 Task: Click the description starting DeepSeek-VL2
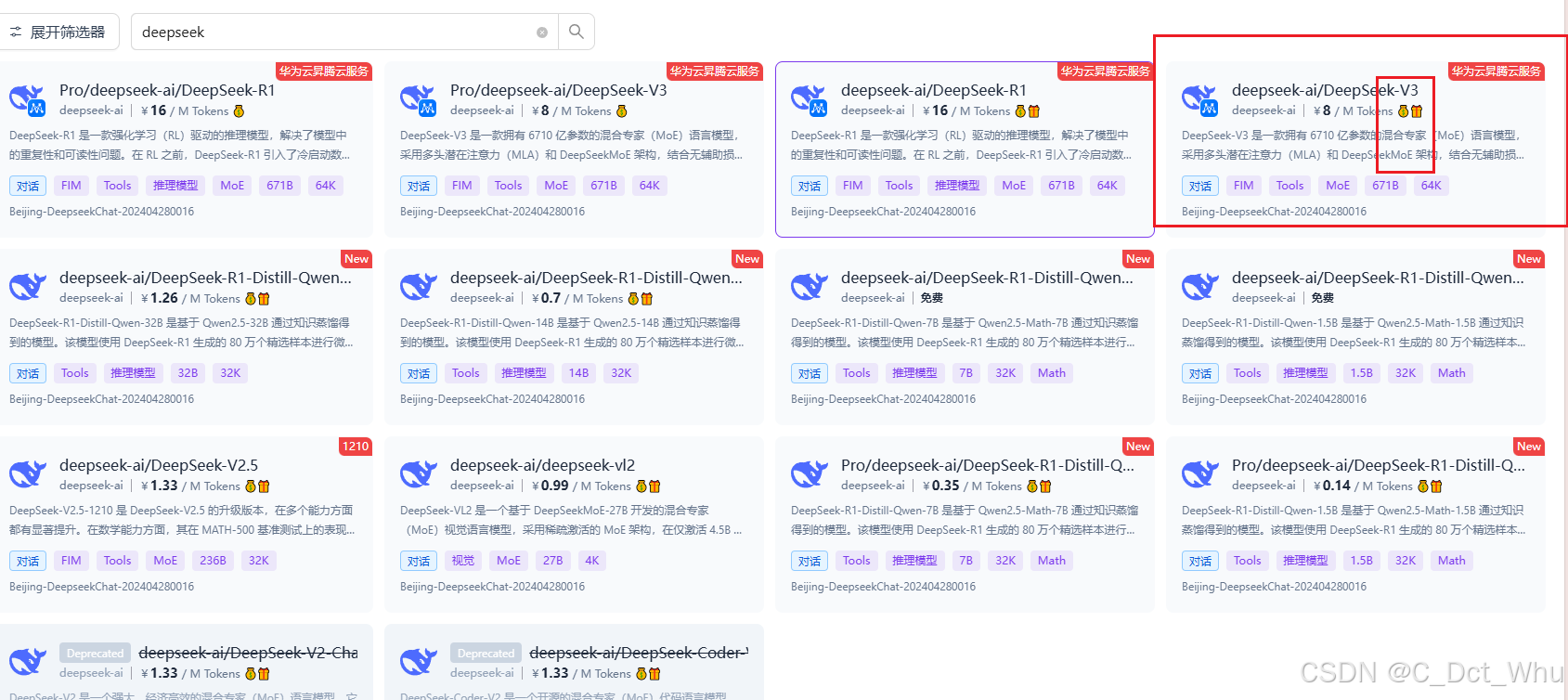pos(572,521)
